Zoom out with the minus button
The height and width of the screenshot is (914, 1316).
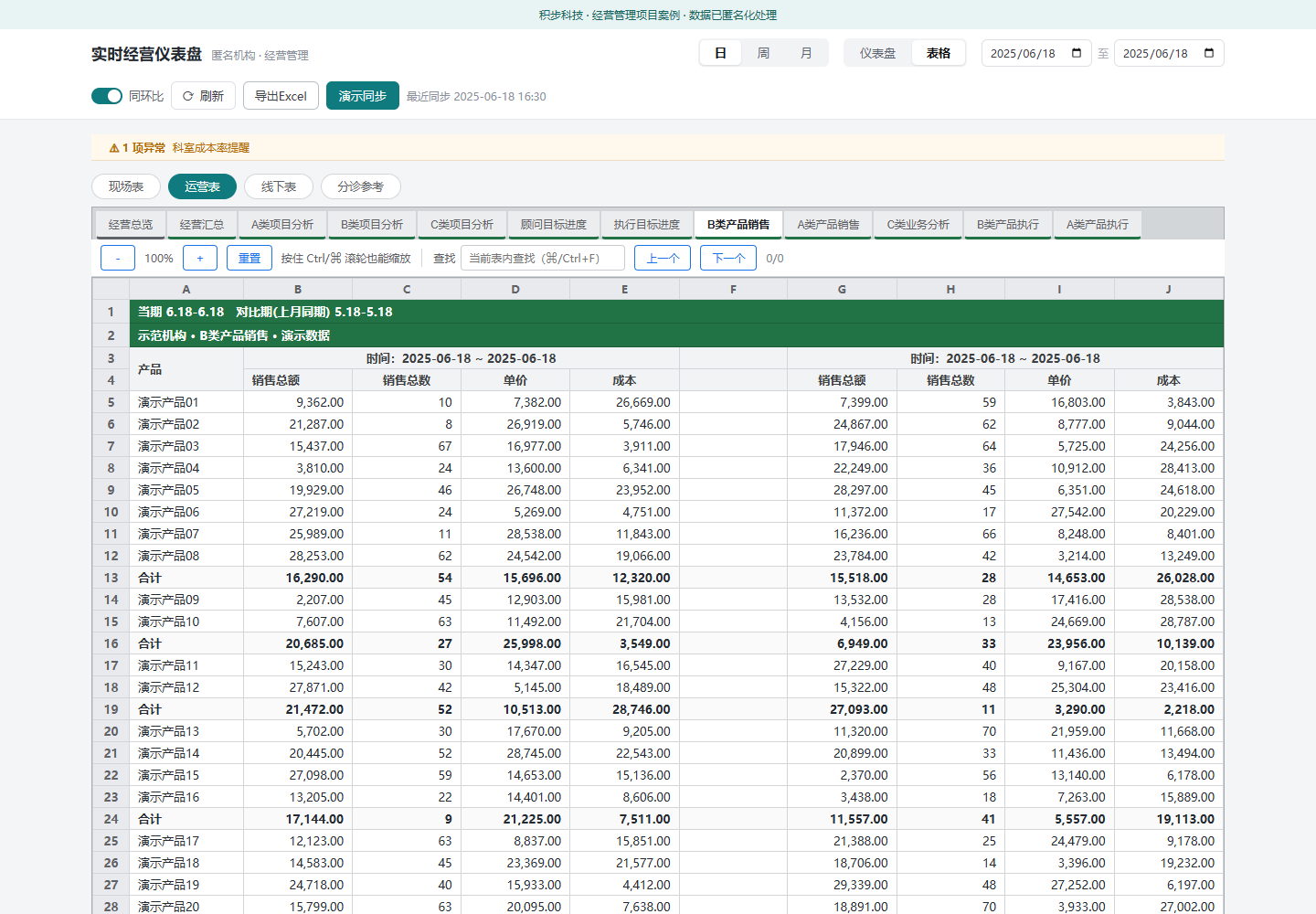[118, 259]
